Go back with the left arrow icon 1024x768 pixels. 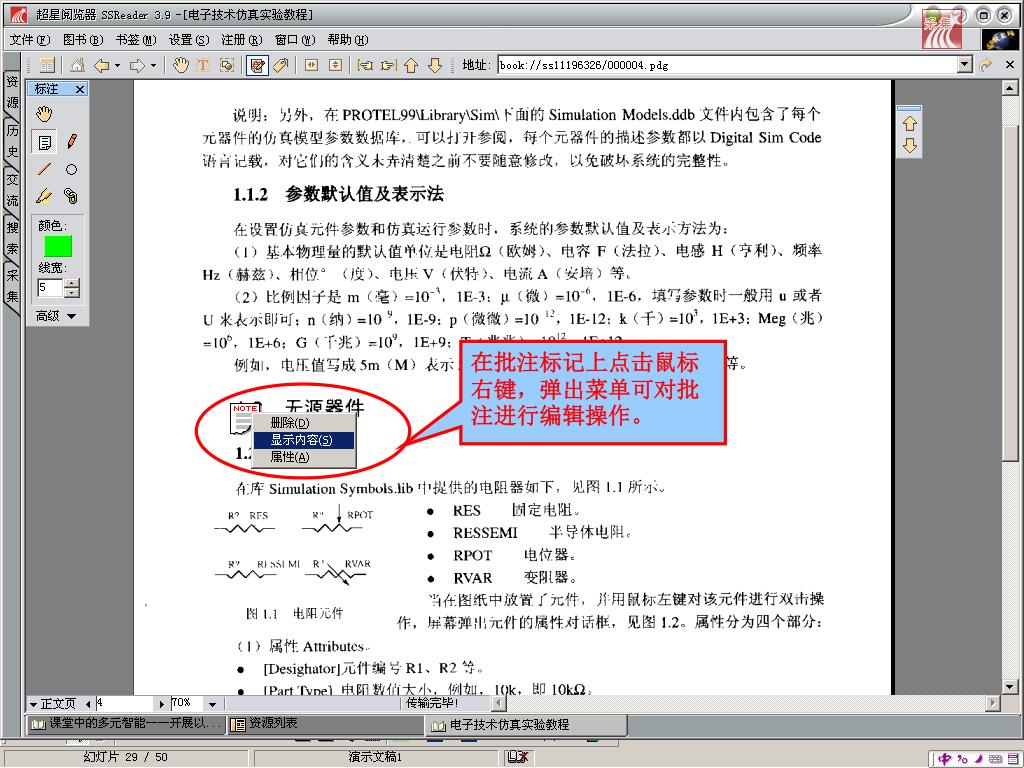point(102,65)
